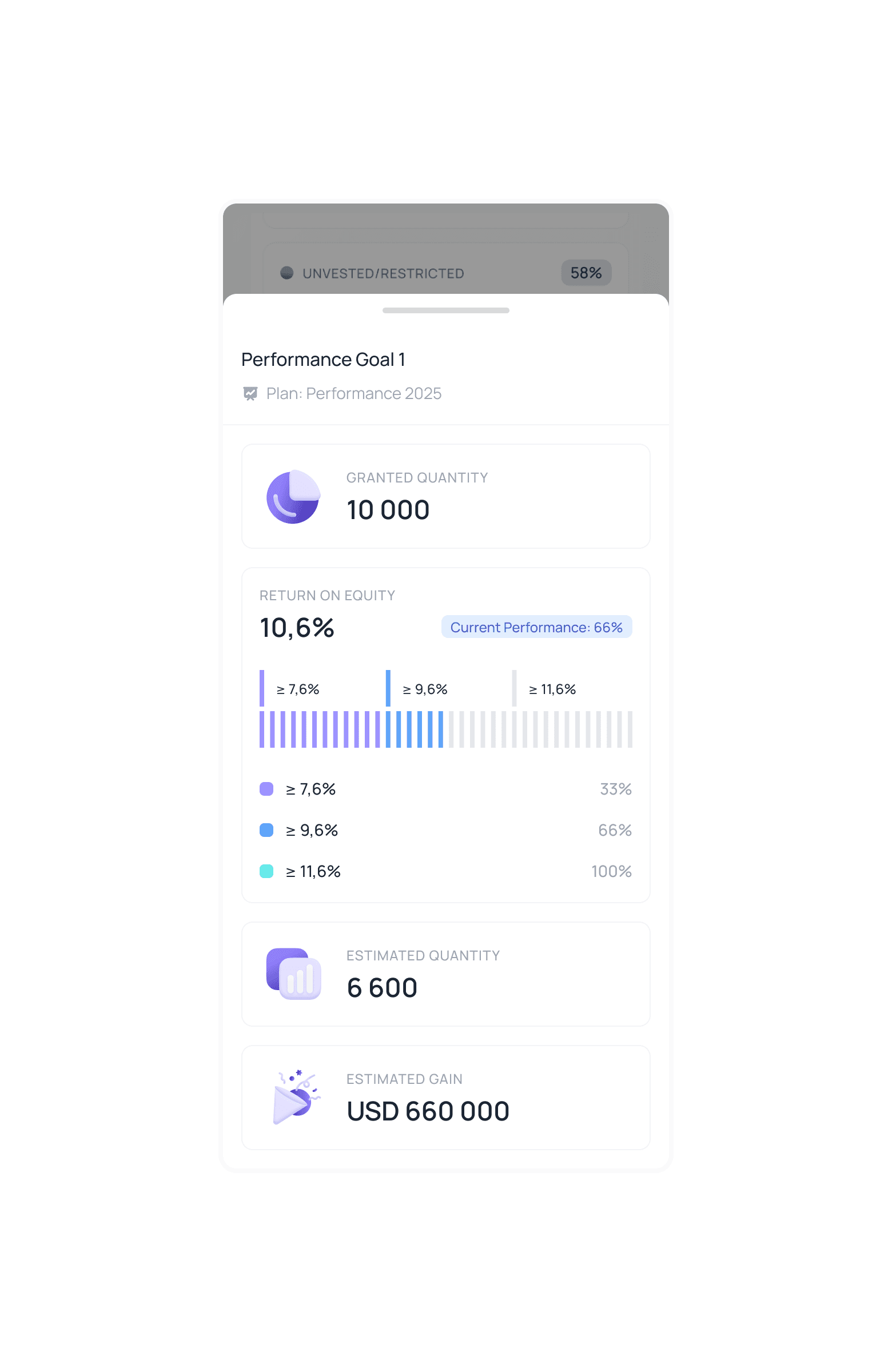The image size is (892, 1372).
Task: Click the blue ≥ 9,6% legend swatch
Action: pyautogui.click(x=266, y=829)
